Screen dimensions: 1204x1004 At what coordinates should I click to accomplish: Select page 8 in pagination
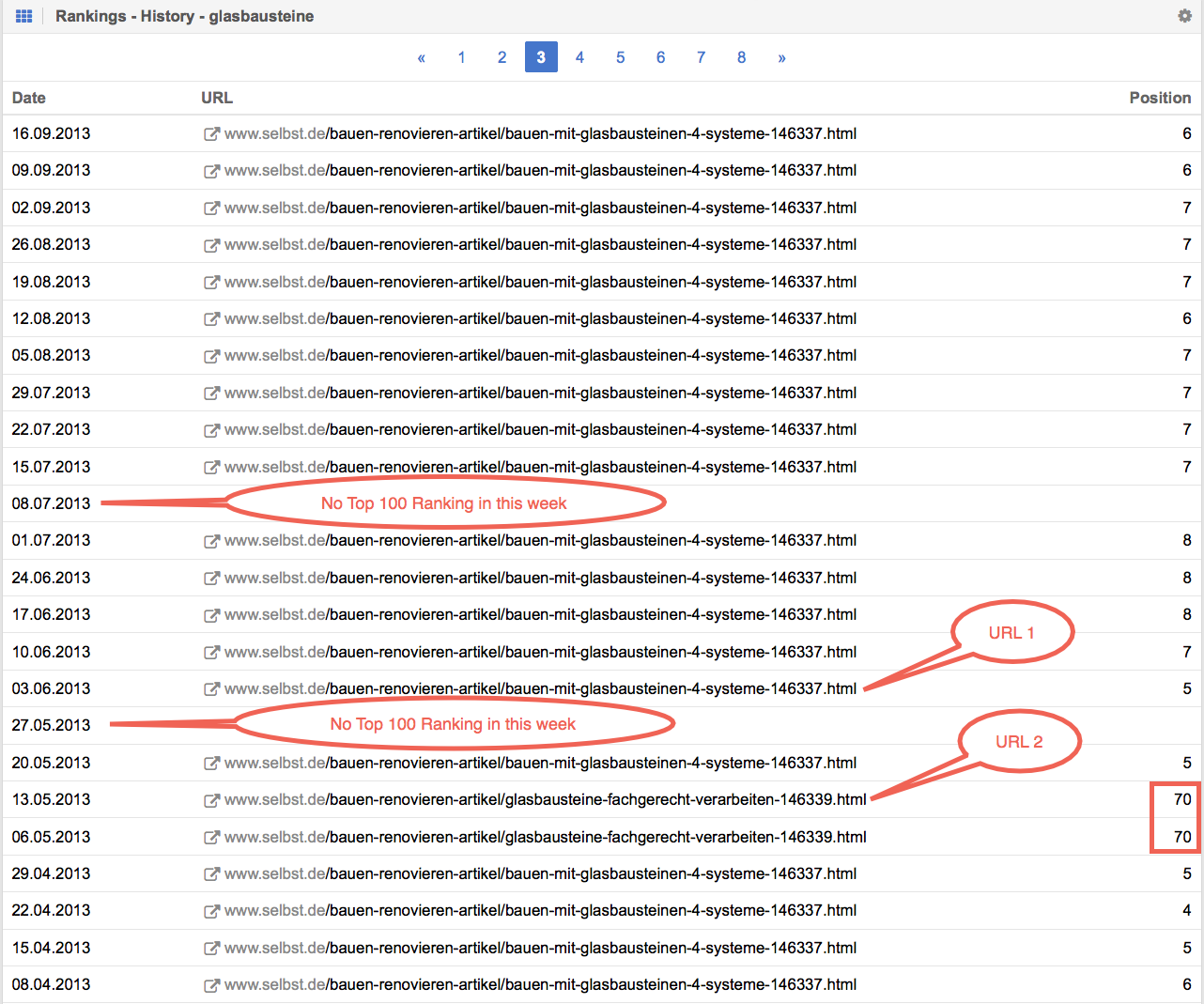(x=741, y=57)
